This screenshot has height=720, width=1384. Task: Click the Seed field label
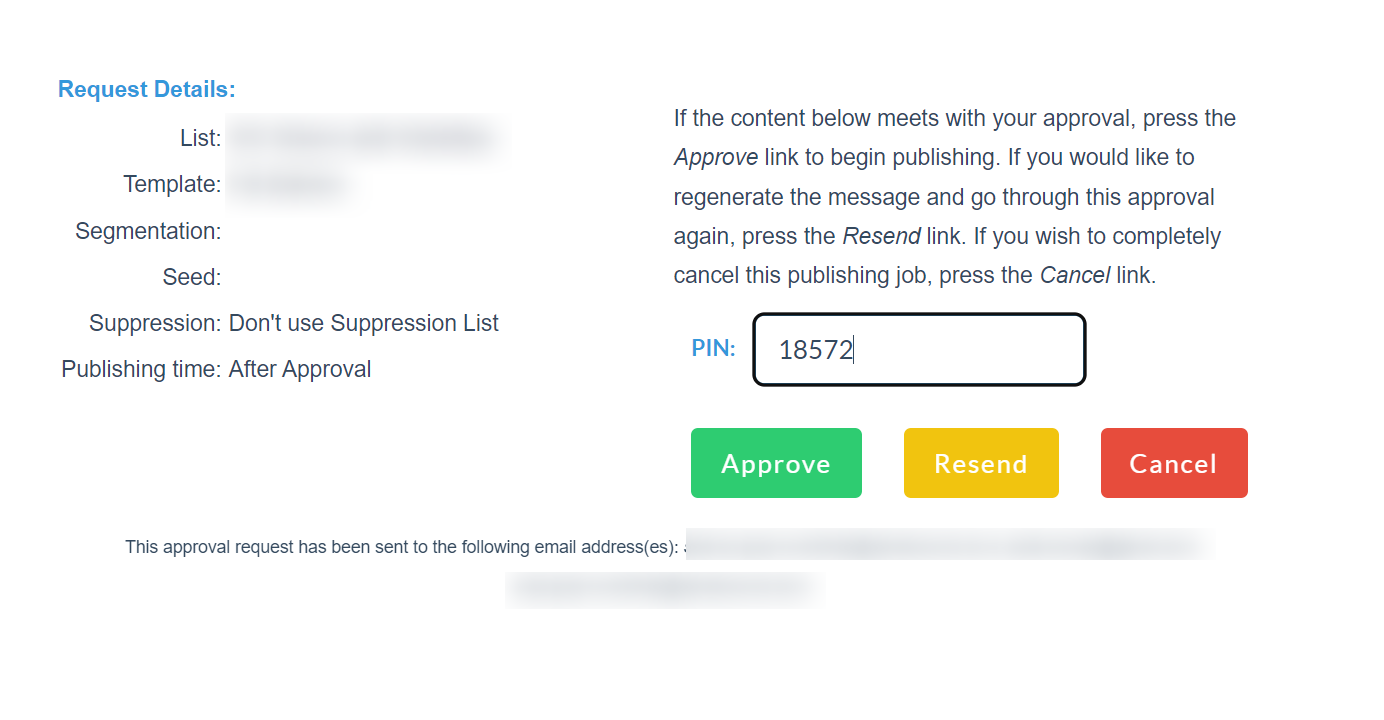(x=191, y=277)
